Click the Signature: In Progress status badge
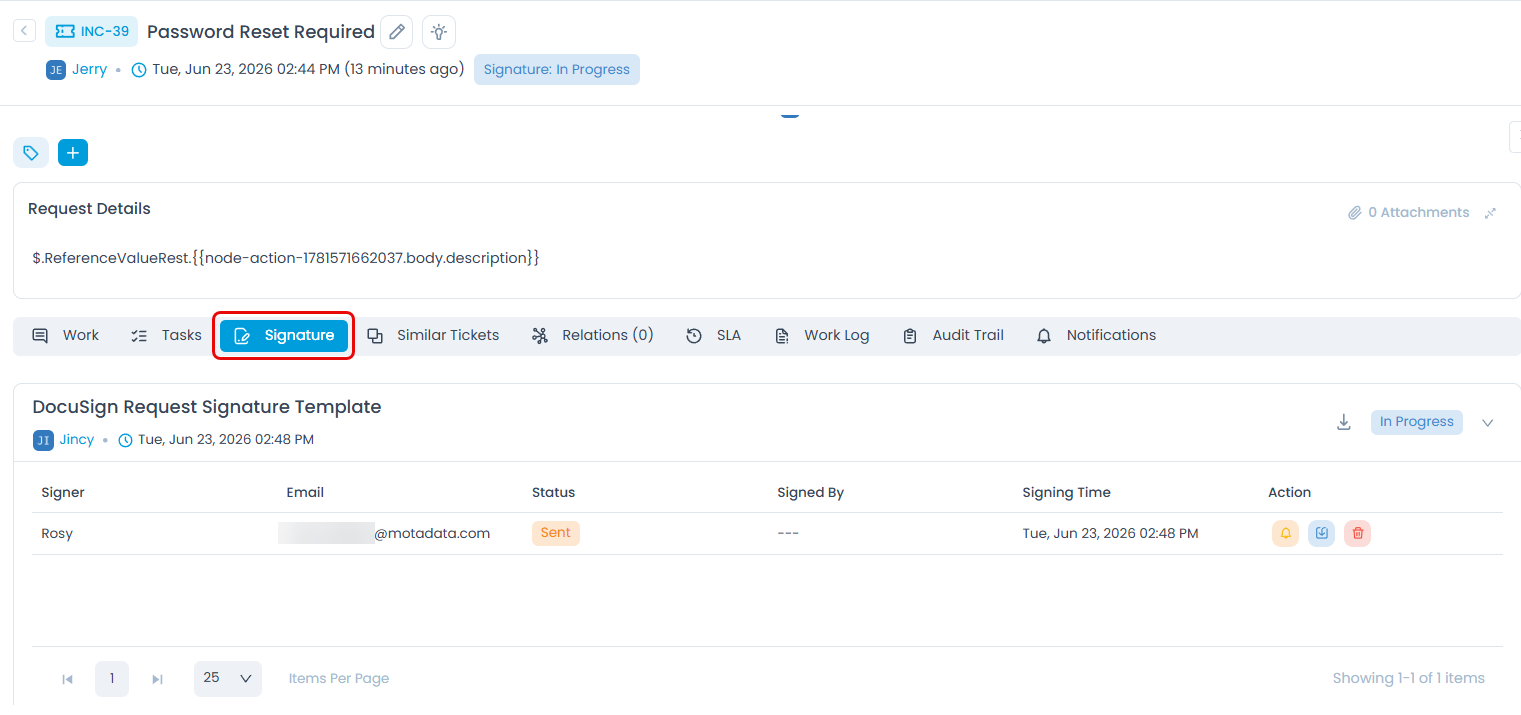1521x715 pixels. 557,70
